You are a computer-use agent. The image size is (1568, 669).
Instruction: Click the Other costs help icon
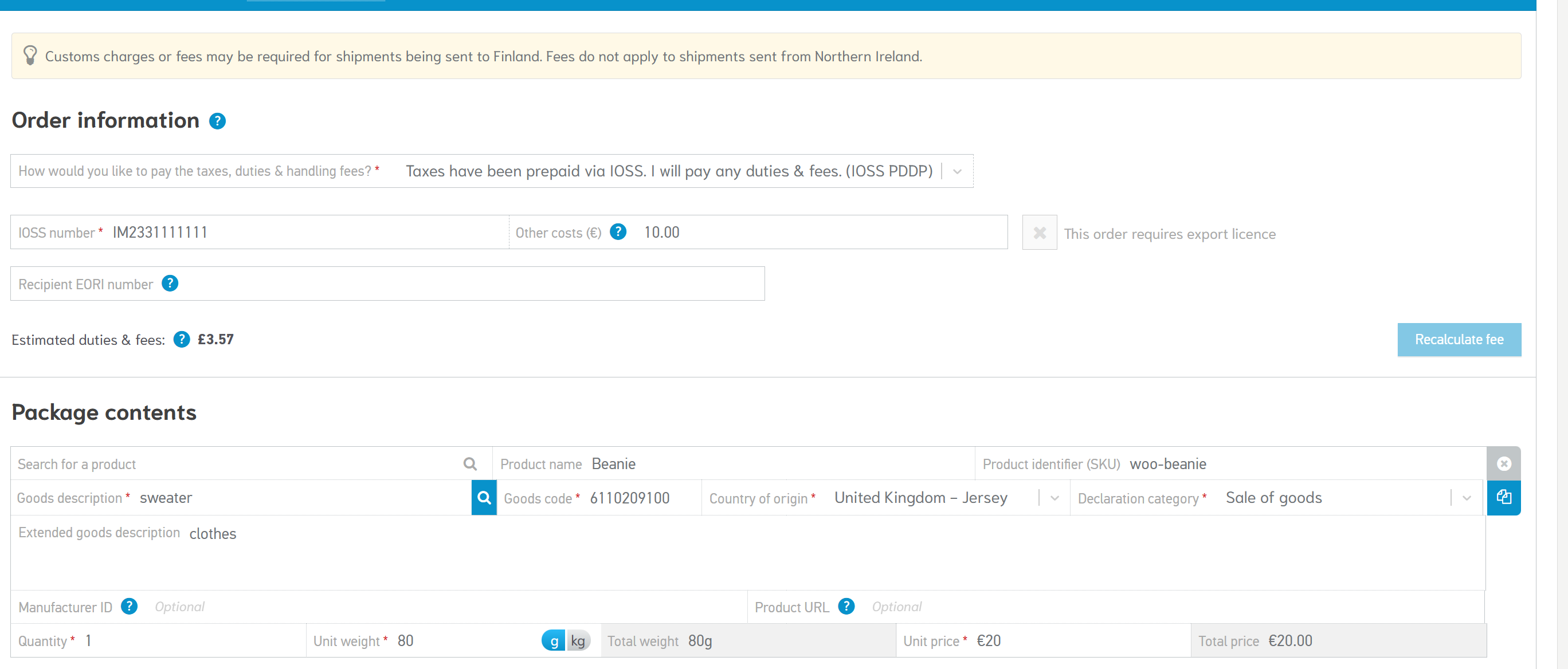click(x=618, y=232)
